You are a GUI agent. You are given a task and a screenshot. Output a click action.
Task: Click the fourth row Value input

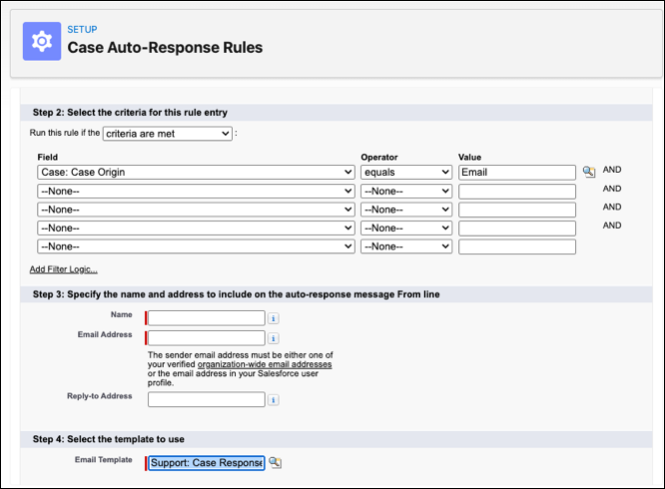tap(517, 228)
